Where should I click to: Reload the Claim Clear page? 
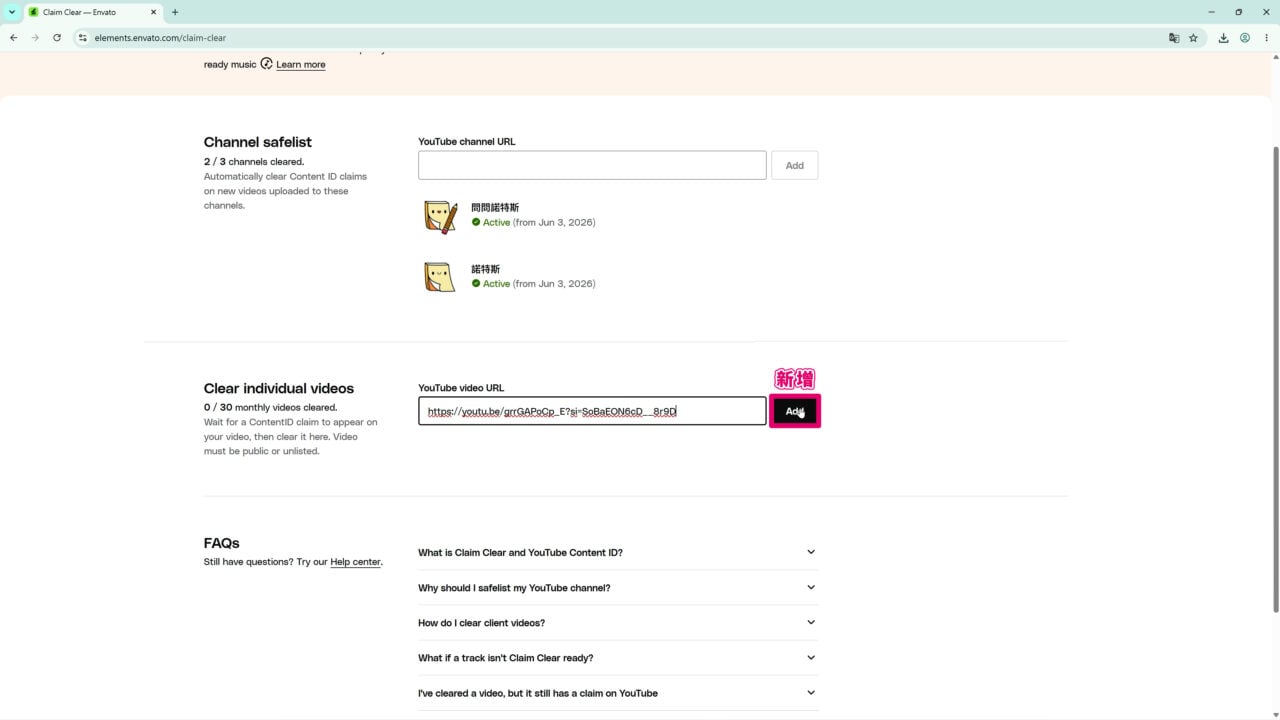[57, 38]
